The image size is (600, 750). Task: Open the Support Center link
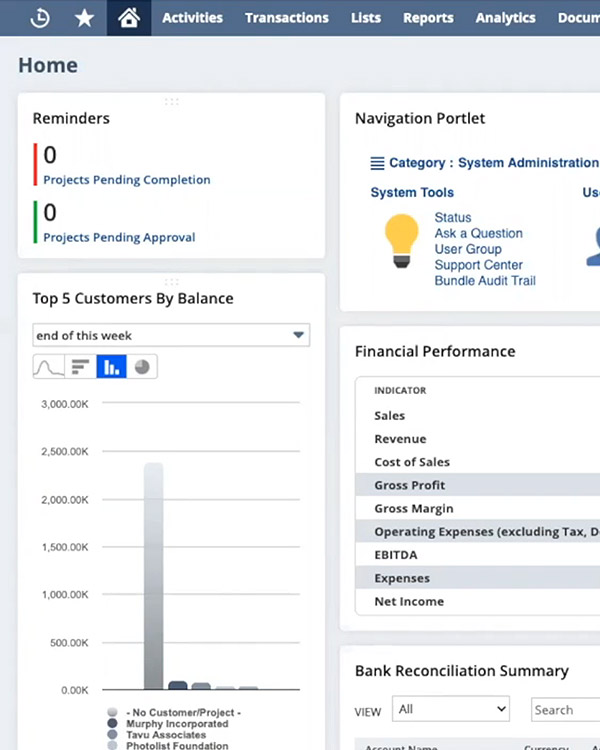coord(478,265)
